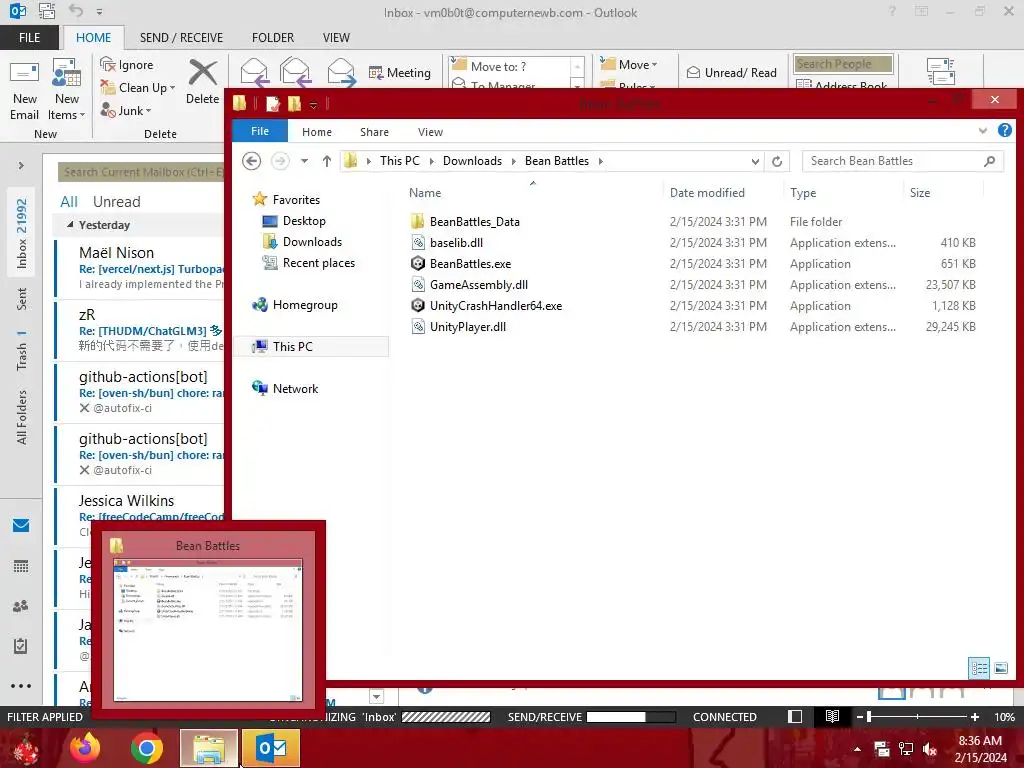Collapse the Yesterday message group
The width and height of the screenshot is (1024, 768).
click(71, 225)
